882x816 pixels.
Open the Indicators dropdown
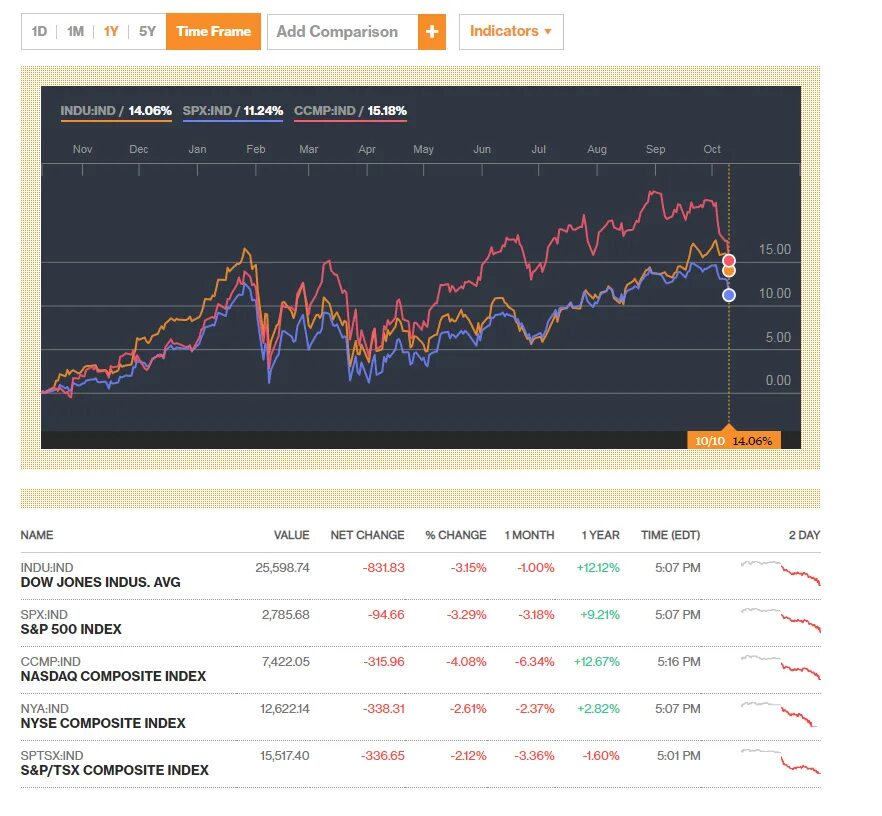click(511, 31)
